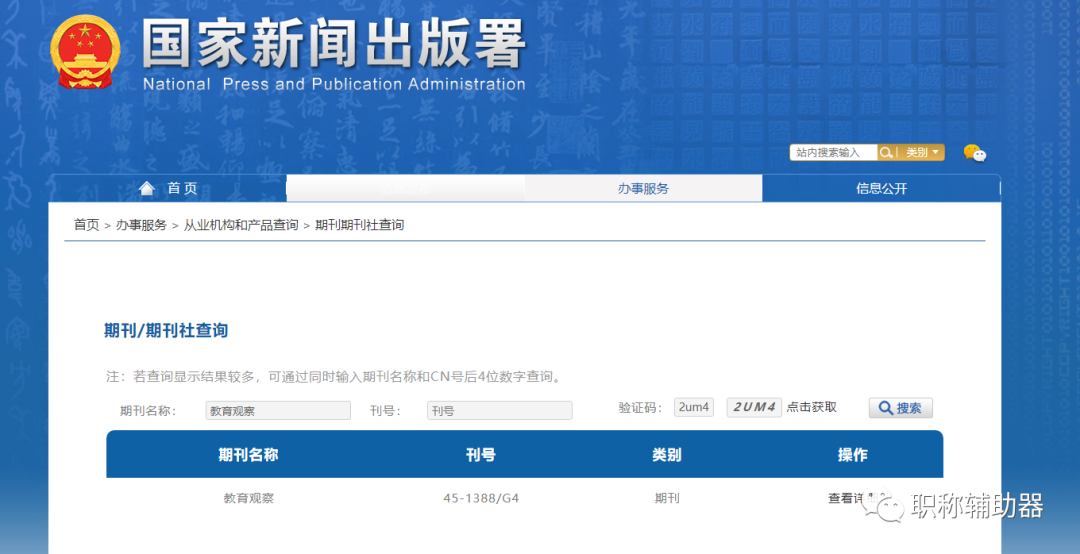Click the 期刊名称 column header
This screenshot has height=554, width=1080.
(x=249, y=455)
